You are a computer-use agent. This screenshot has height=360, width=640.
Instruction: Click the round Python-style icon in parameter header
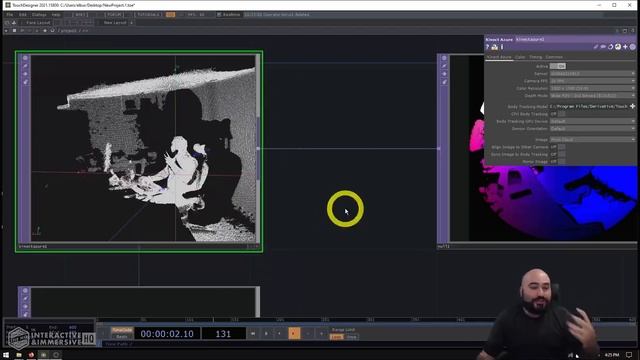click(618, 47)
